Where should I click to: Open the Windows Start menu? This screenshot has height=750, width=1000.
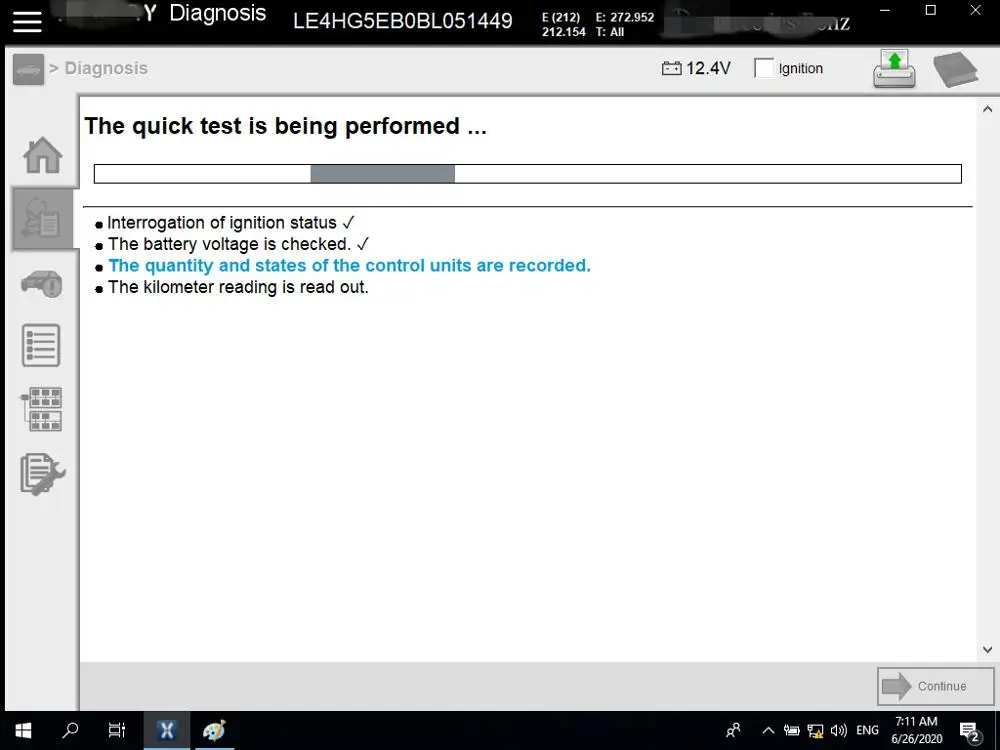[x=23, y=730]
